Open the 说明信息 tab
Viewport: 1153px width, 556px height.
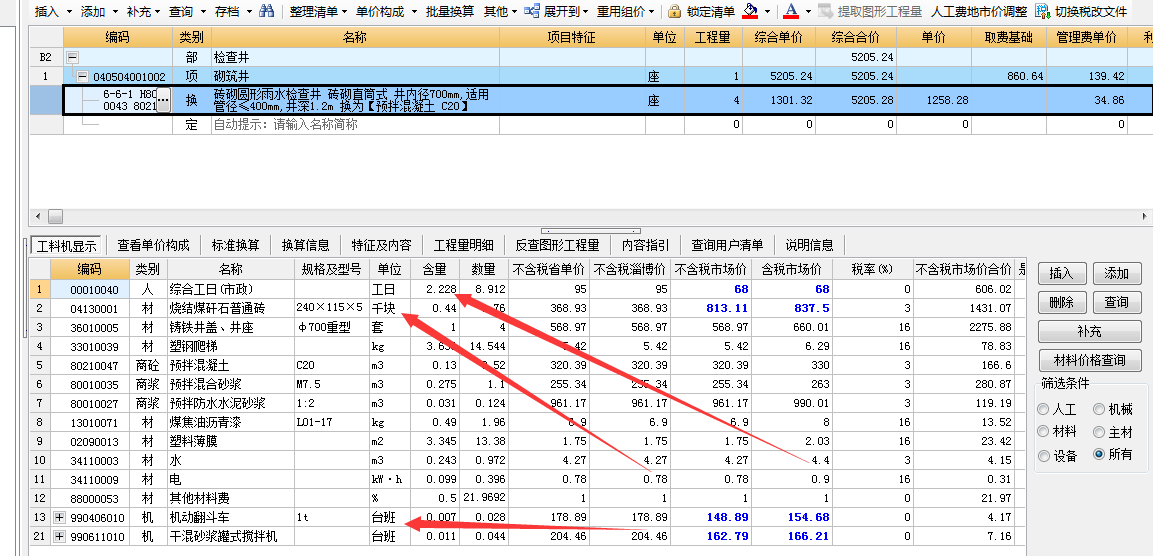[810, 245]
